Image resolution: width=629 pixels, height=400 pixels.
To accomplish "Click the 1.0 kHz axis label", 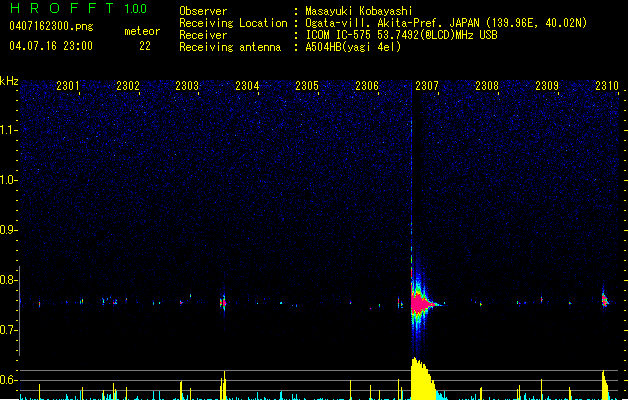I will [8, 180].
